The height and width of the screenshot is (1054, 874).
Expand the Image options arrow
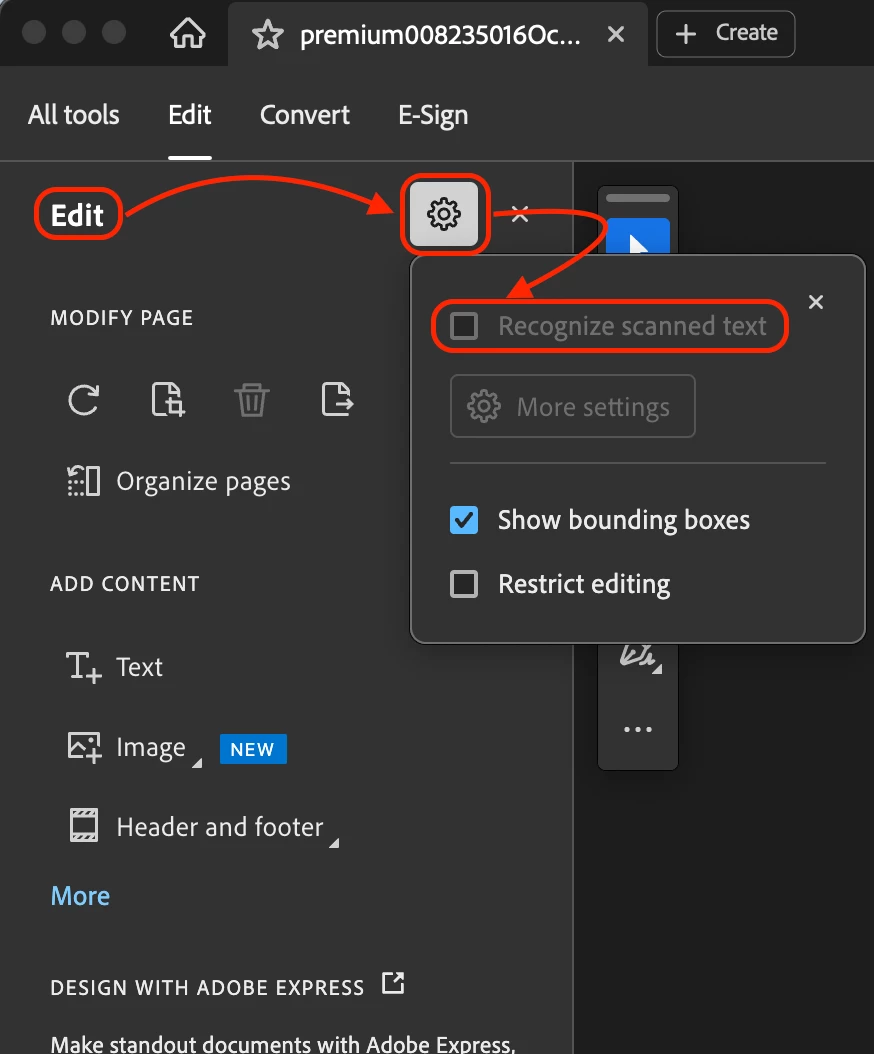(x=197, y=763)
